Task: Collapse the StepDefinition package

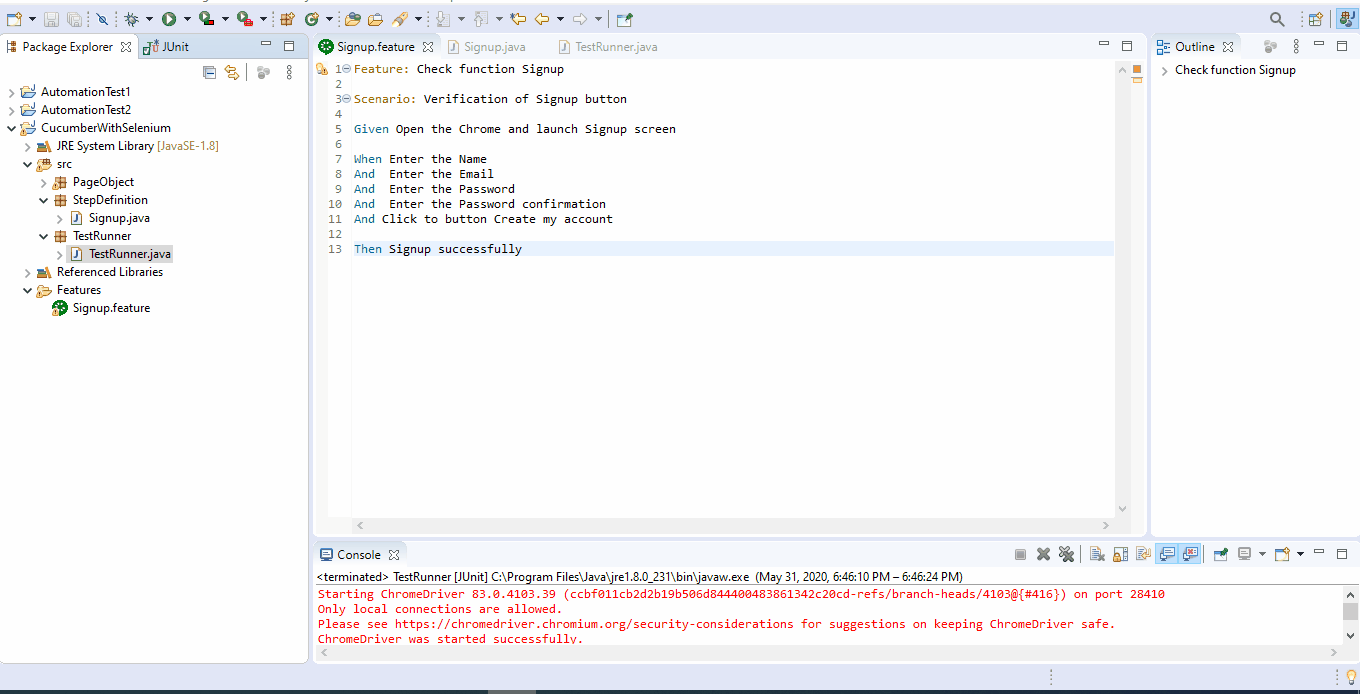Action: click(x=43, y=200)
